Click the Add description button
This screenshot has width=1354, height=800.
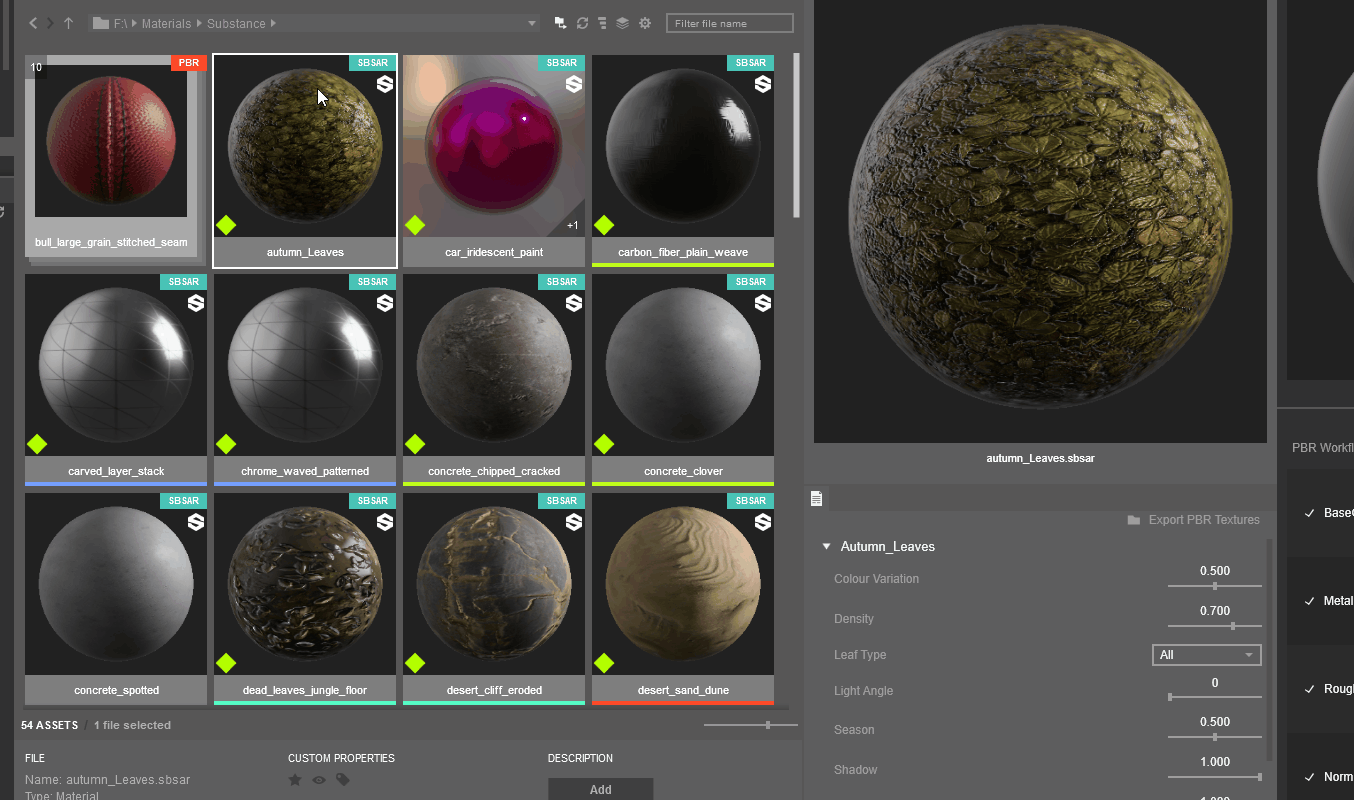click(600, 789)
